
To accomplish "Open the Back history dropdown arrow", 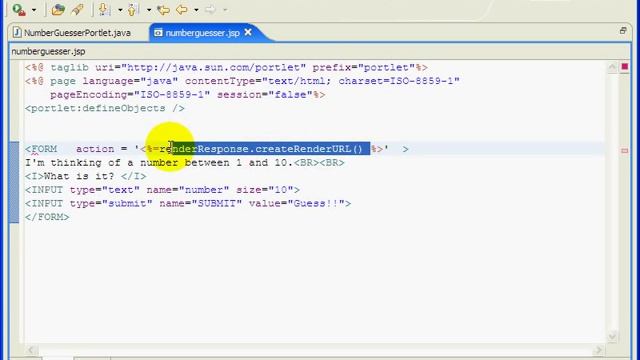I will click(196, 10).
